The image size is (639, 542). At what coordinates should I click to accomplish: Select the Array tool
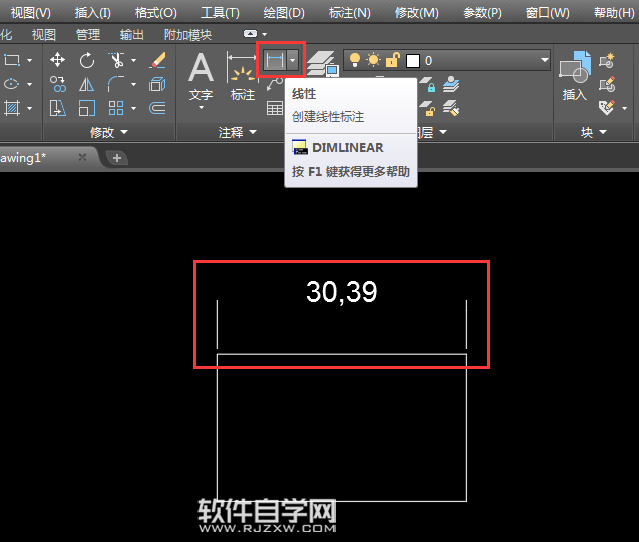tap(116, 108)
